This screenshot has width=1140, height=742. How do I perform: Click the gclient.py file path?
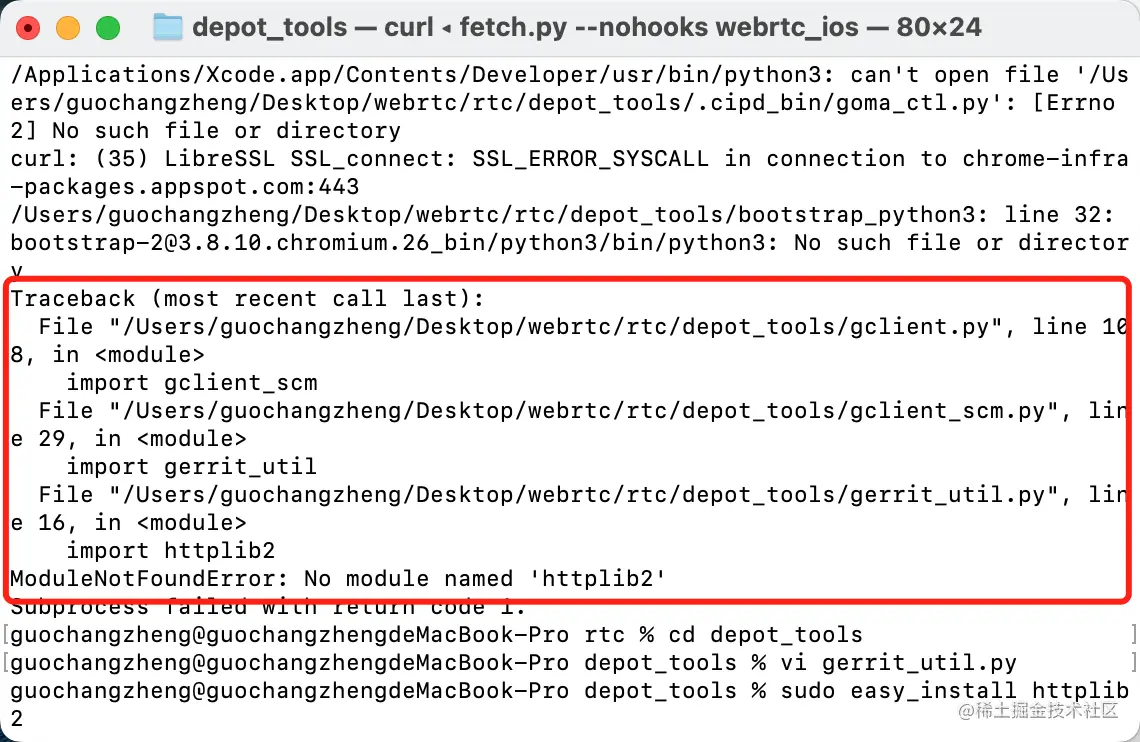pyautogui.click(x=557, y=326)
